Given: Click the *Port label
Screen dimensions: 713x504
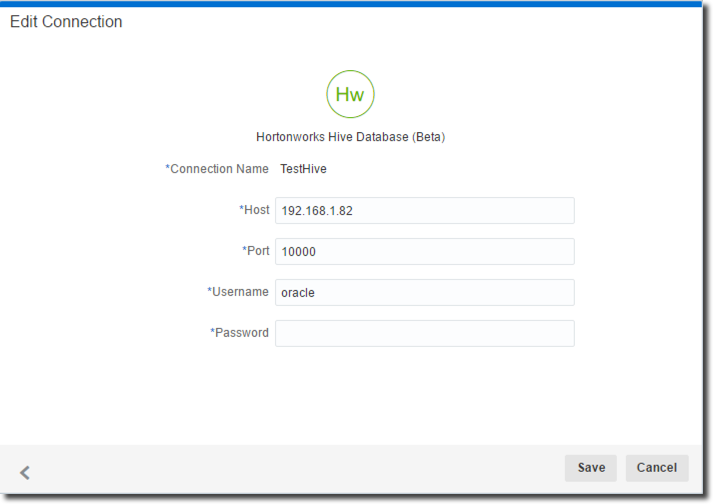Looking at the screenshot, I should pos(256,251).
